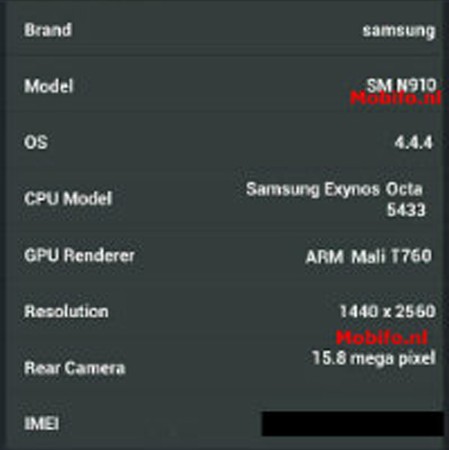Tap the Samsung Exynos Octa text
Viewport: 449px width, 450px height.
(334, 190)
